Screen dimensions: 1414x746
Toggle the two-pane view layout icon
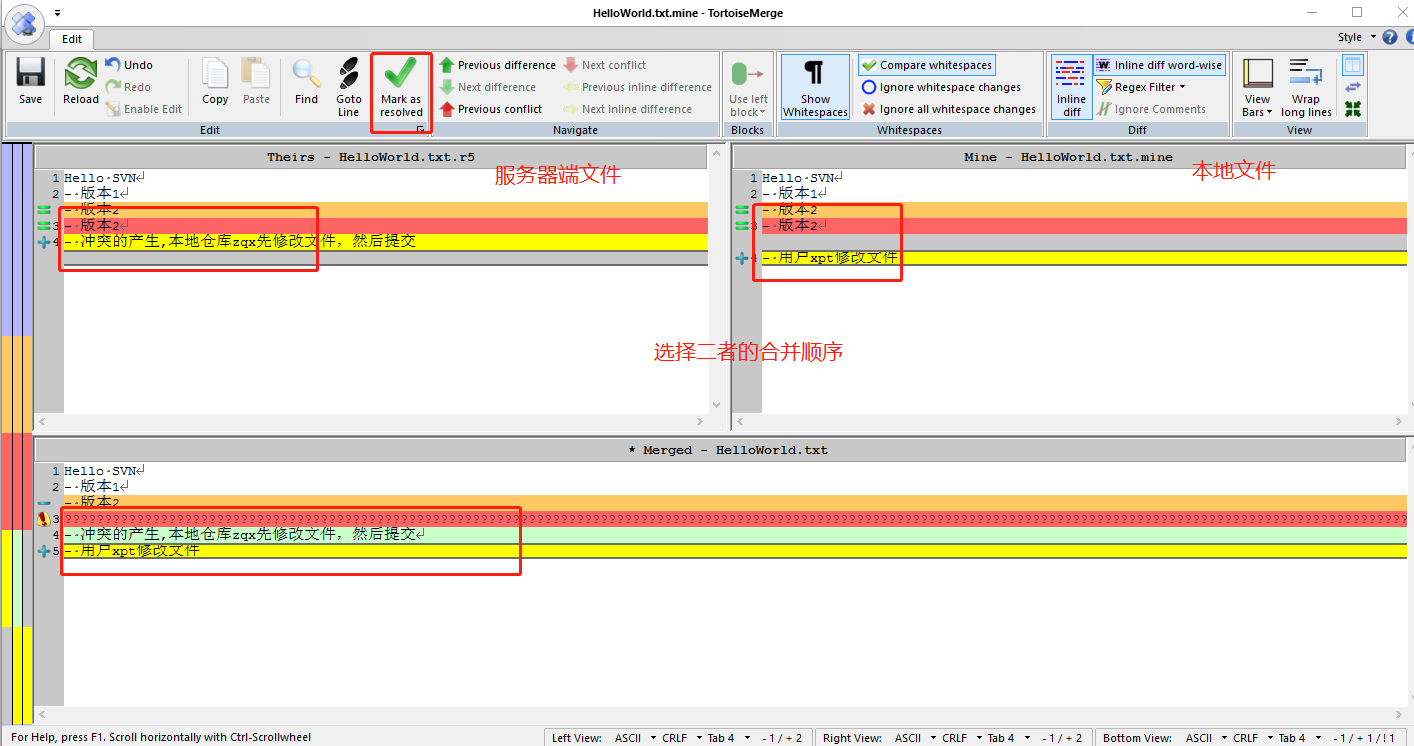tap(1353, 65)
